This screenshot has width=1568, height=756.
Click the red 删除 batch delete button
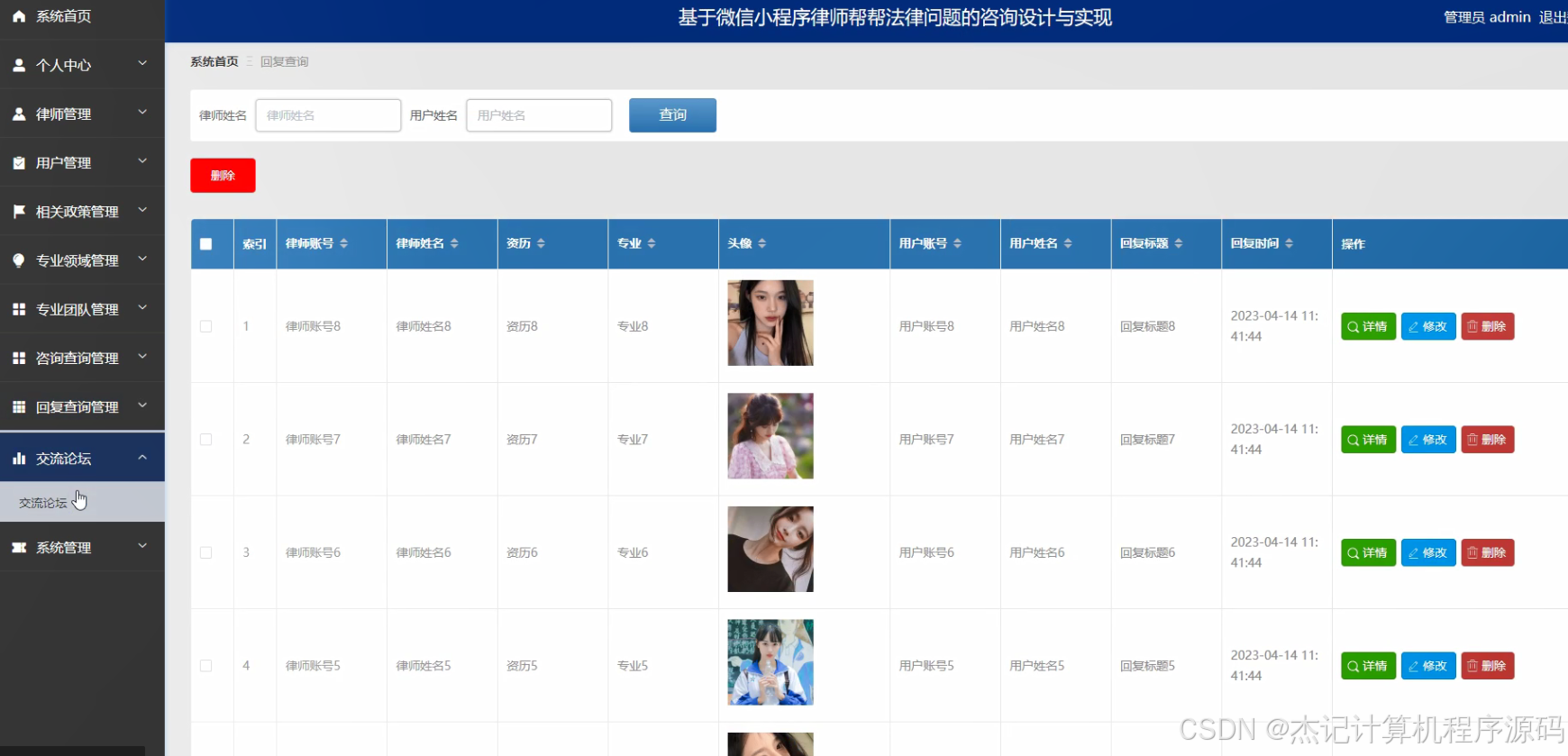(223, 176)
